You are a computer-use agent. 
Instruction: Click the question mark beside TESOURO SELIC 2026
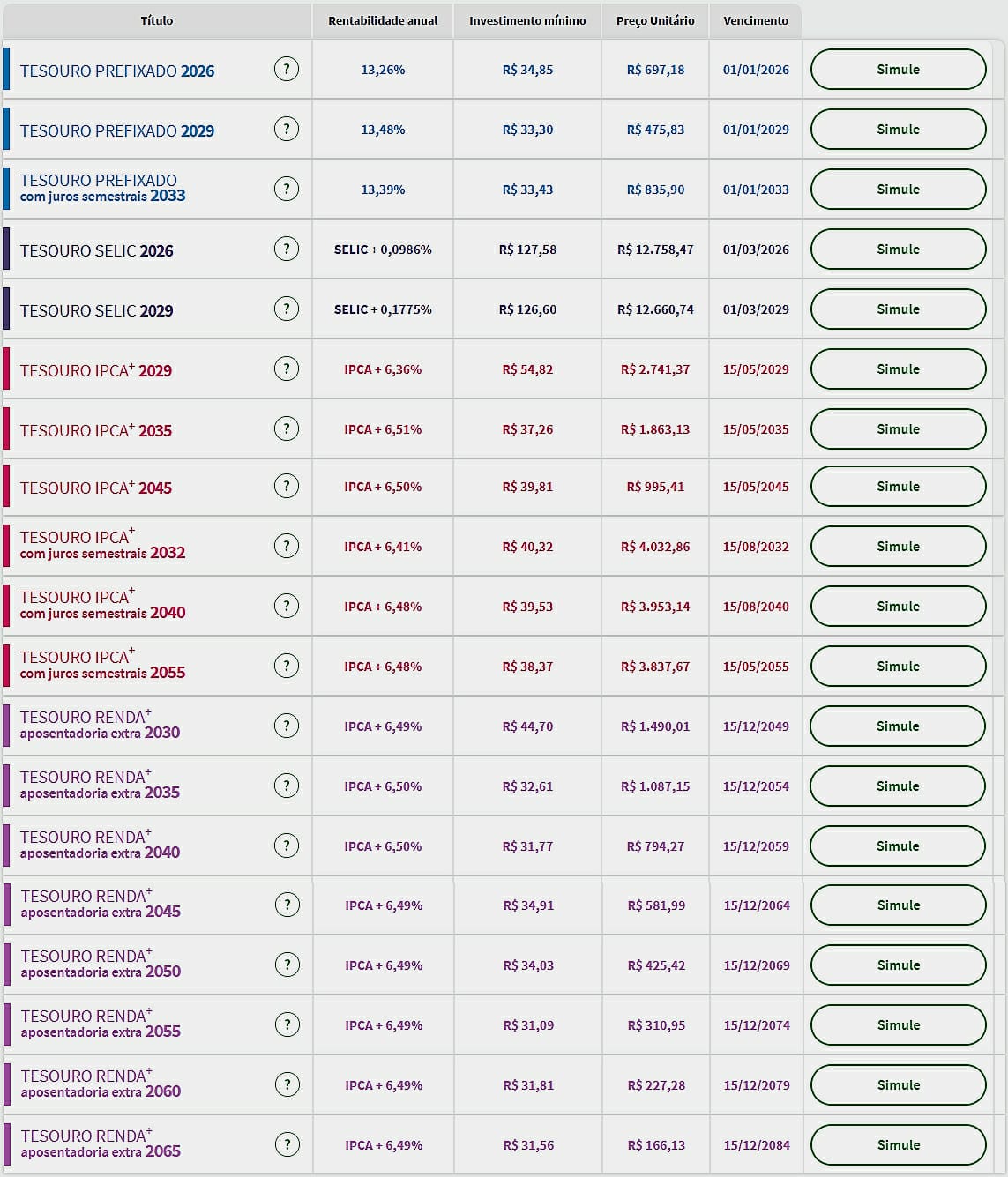287,249
